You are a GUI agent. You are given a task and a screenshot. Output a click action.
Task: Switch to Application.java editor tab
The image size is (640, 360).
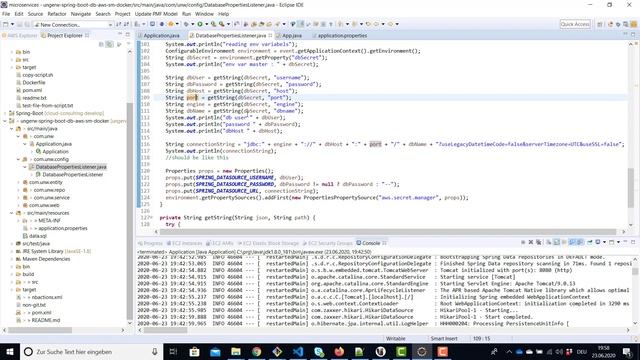point(161,36)
